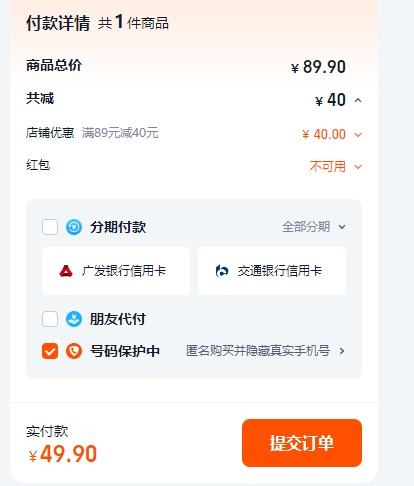This screenshot has height=486, width=414.
Task: Submit order with 提交订单 button
Action: tap(302, 443)
